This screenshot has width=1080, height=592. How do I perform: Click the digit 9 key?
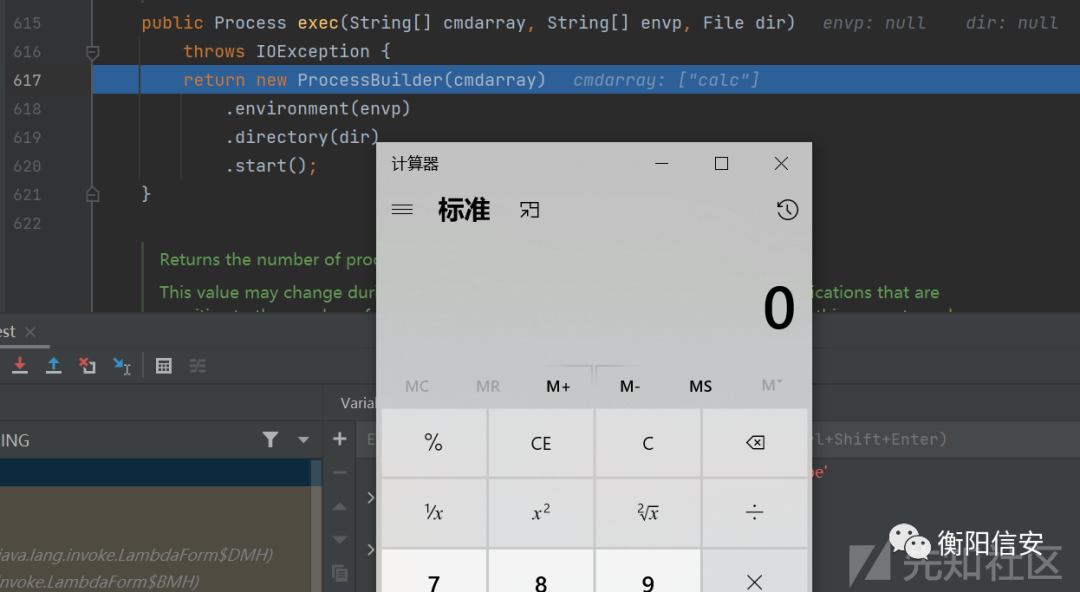click(648, 571)
